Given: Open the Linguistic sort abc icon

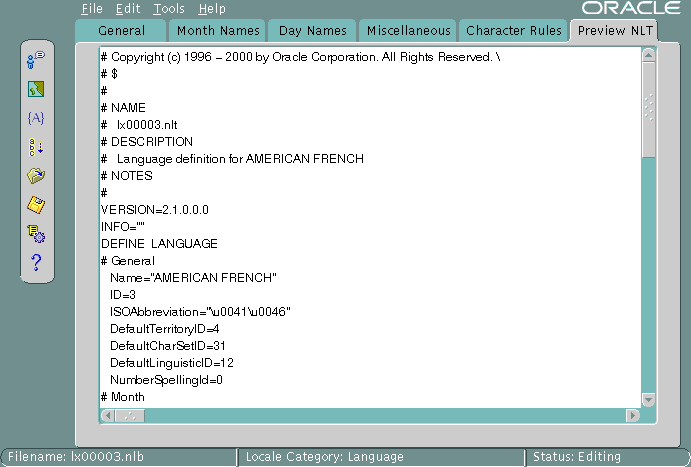Looking at the screenshot, I should point(37,147).
